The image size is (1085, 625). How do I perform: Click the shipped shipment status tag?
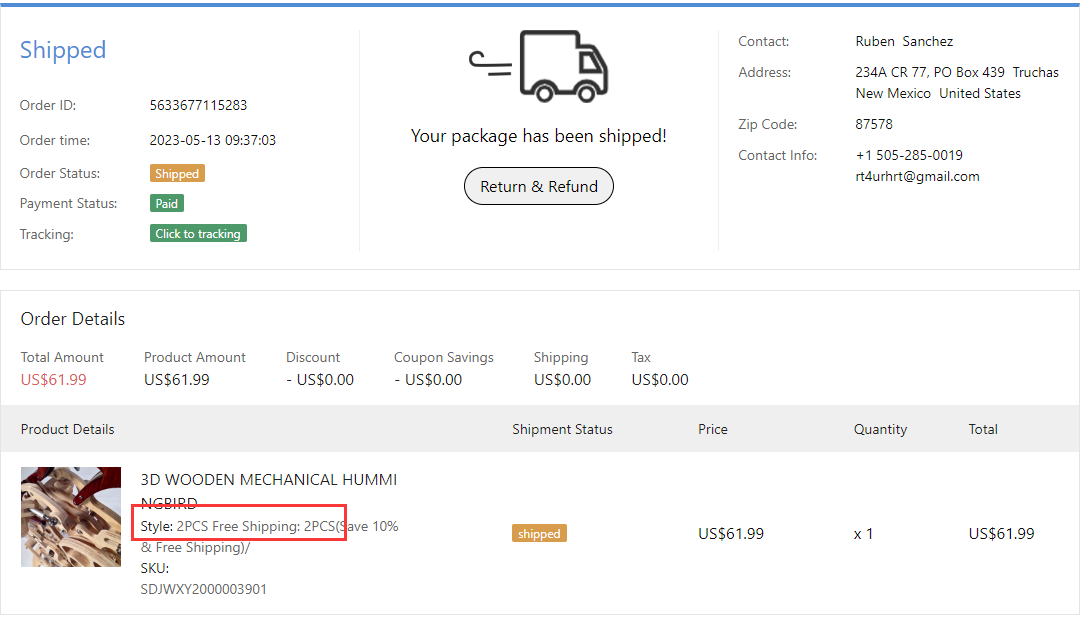[539, 534]
